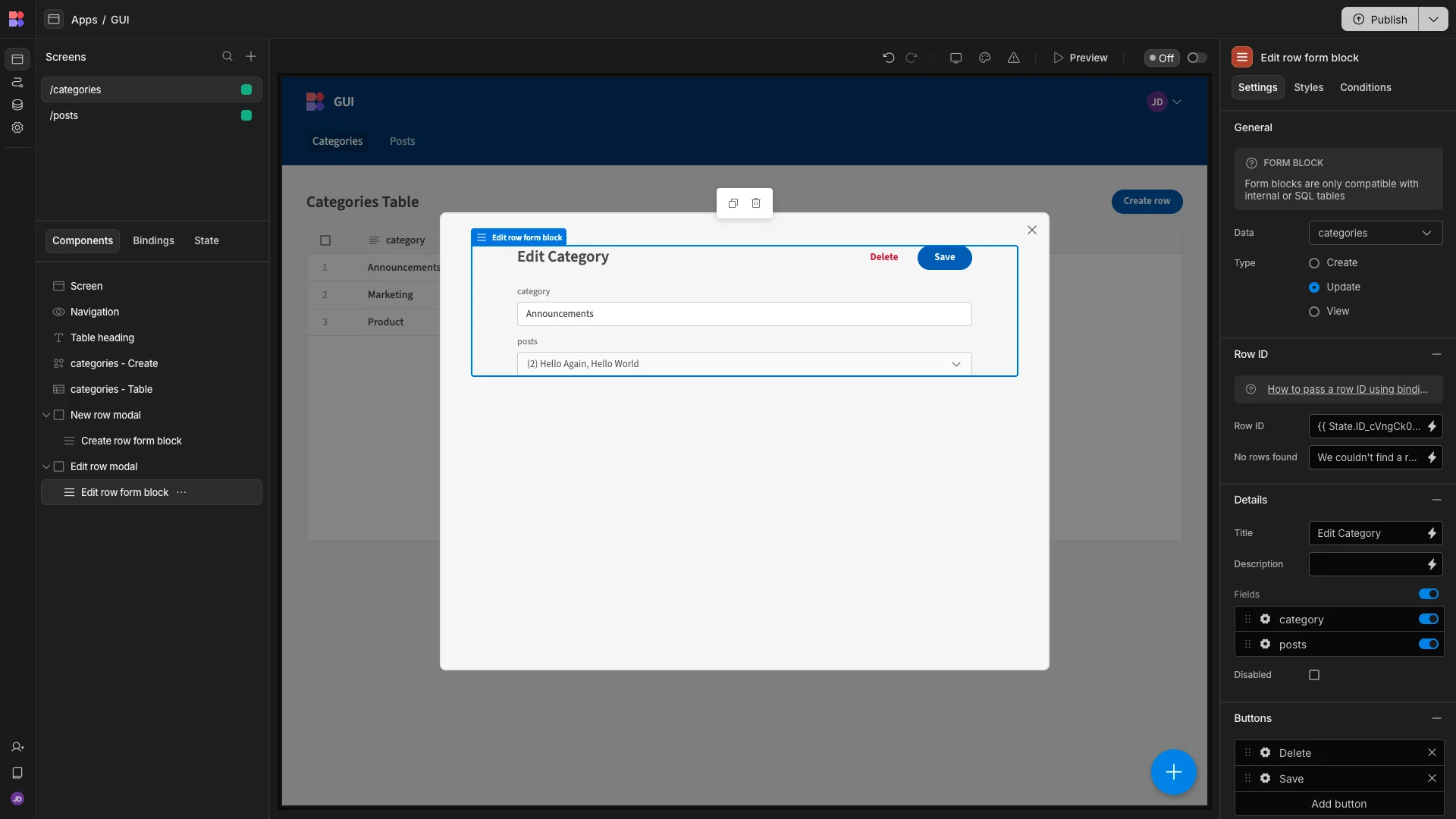Click the Add button option
The height and width of the screenshot is (819, 1456).
(1338, 804)
